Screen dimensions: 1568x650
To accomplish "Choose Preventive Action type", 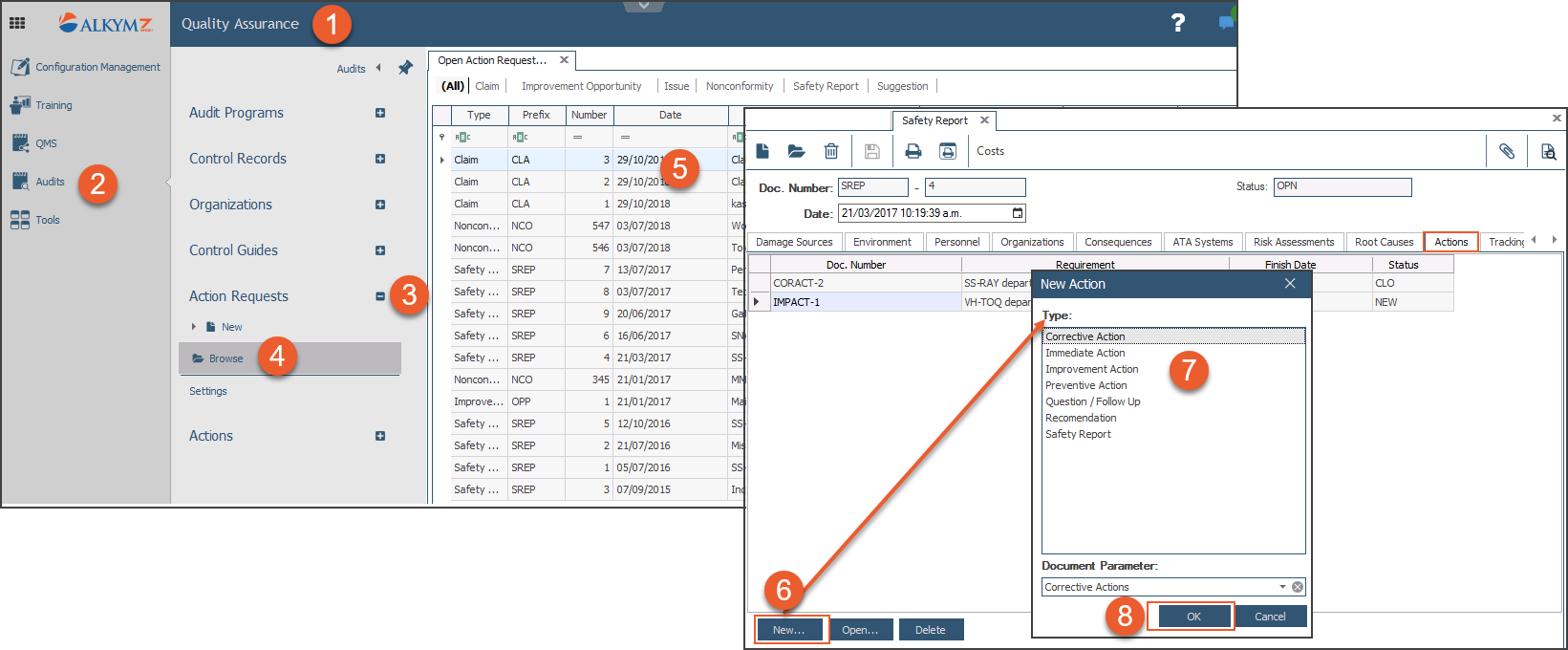I will (x=1086, y=385).
